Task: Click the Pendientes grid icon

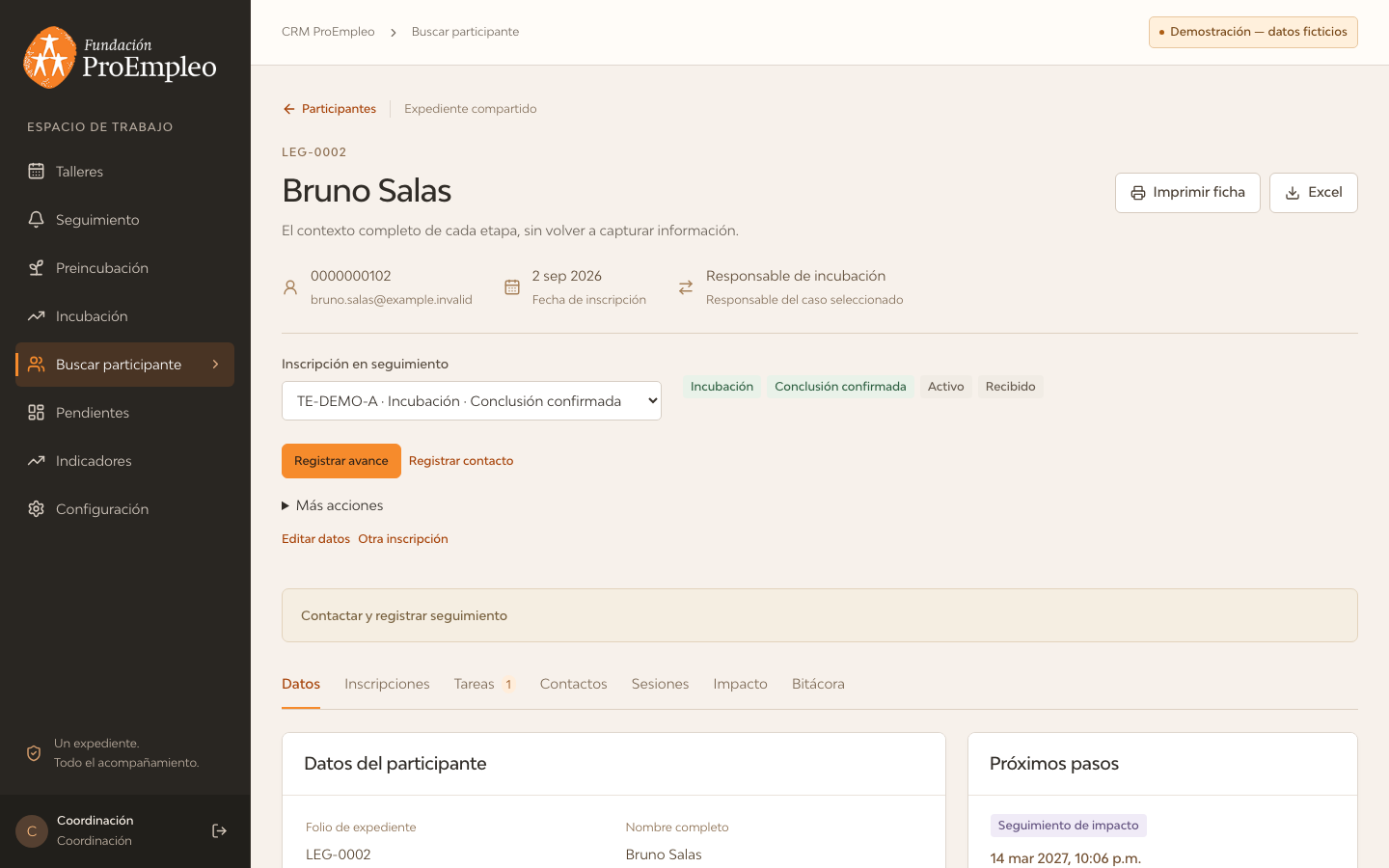Action: click(36, 413)
